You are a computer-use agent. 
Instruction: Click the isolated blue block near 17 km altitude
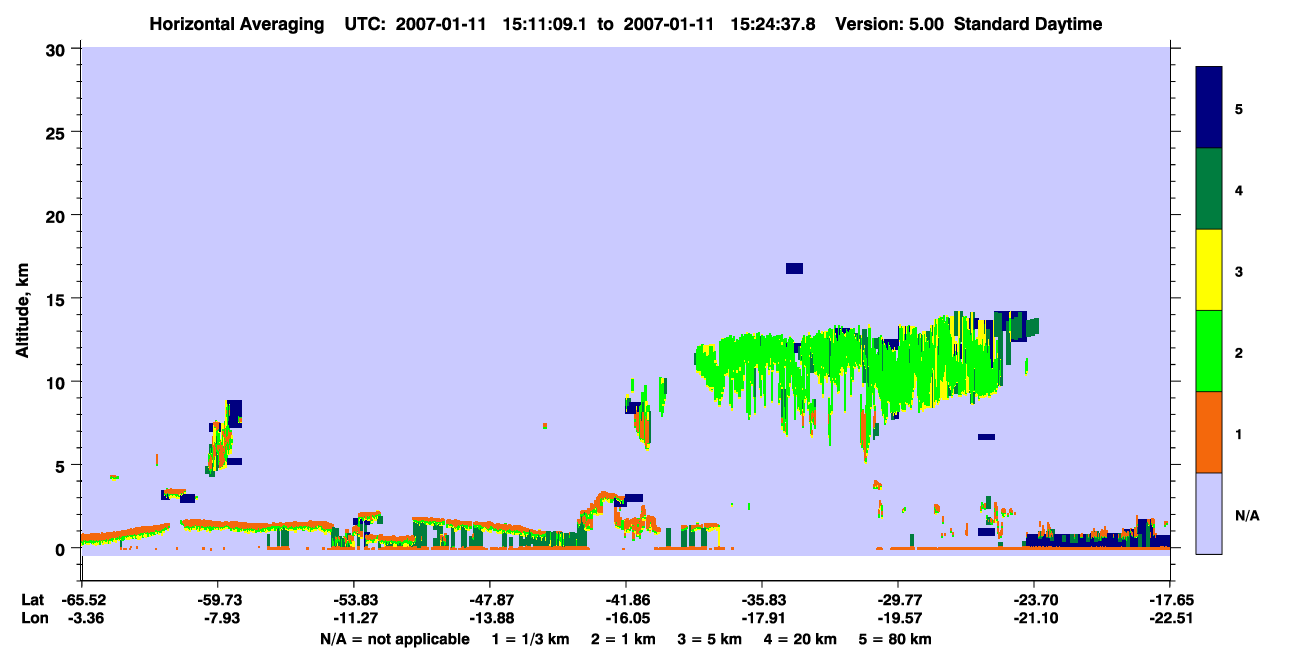tap(795, 268)
